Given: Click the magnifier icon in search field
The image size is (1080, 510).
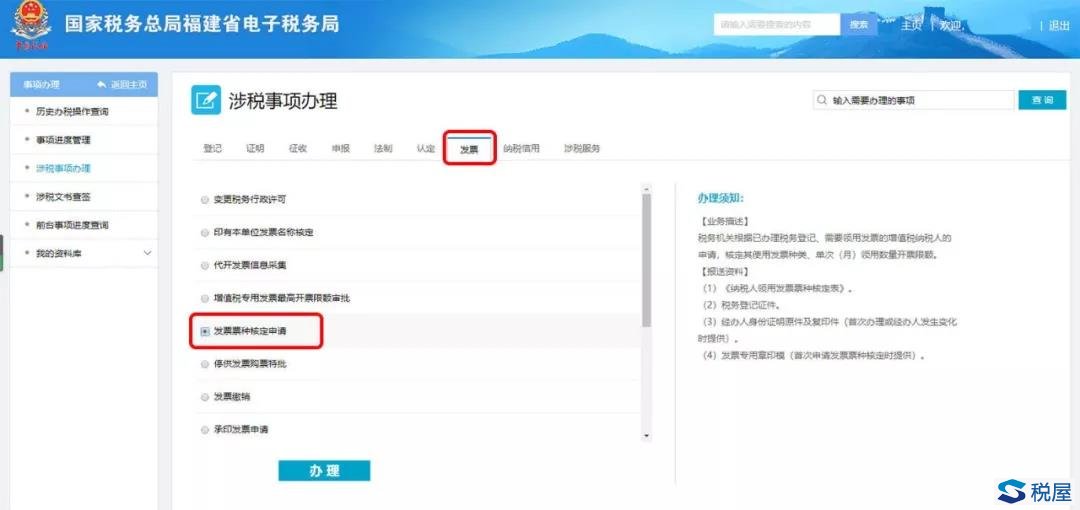Looking at the screenshot, I should (x=822, y=101).
